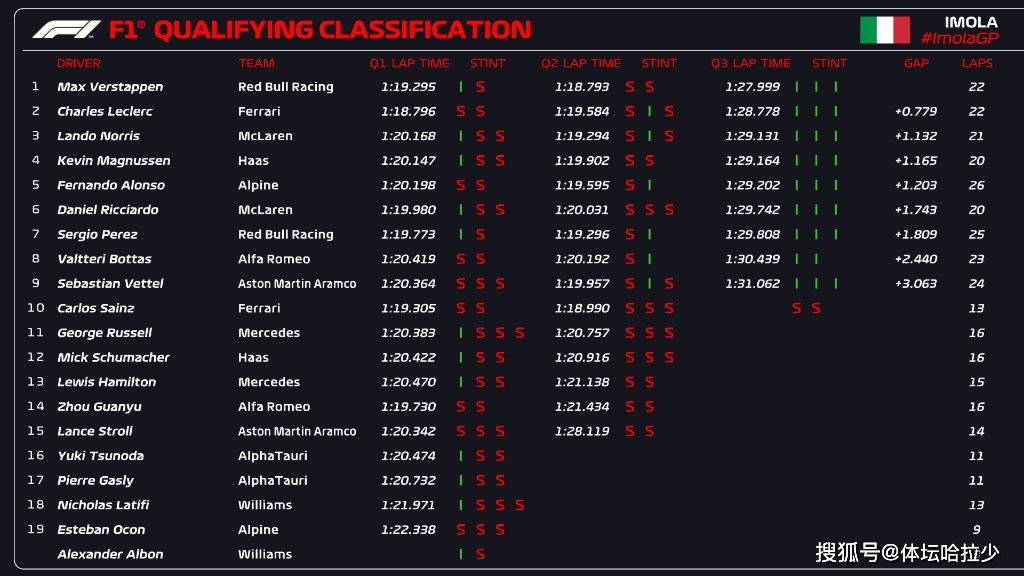Select Max Verstappen driver name

coord(110,87)
